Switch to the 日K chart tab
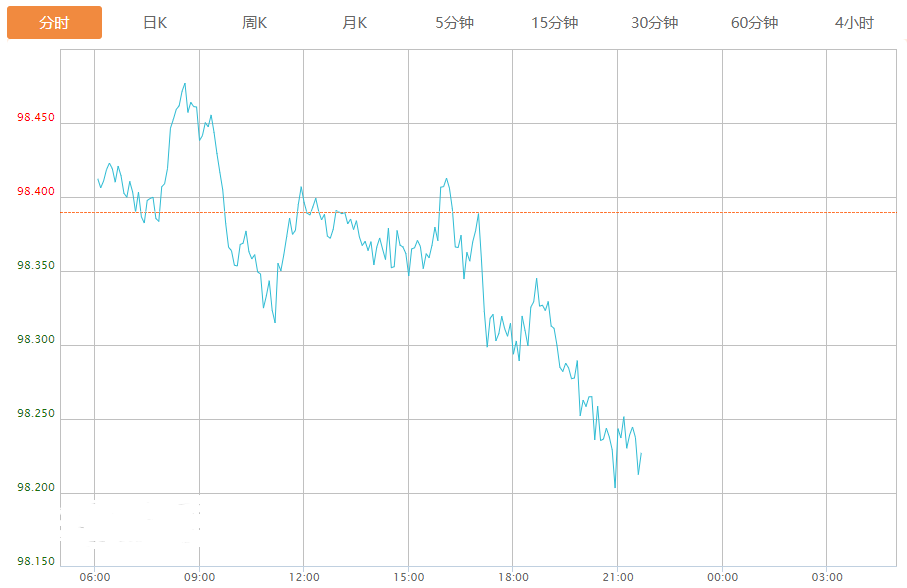This screenshot has width=907, height=588. (155, 22)
